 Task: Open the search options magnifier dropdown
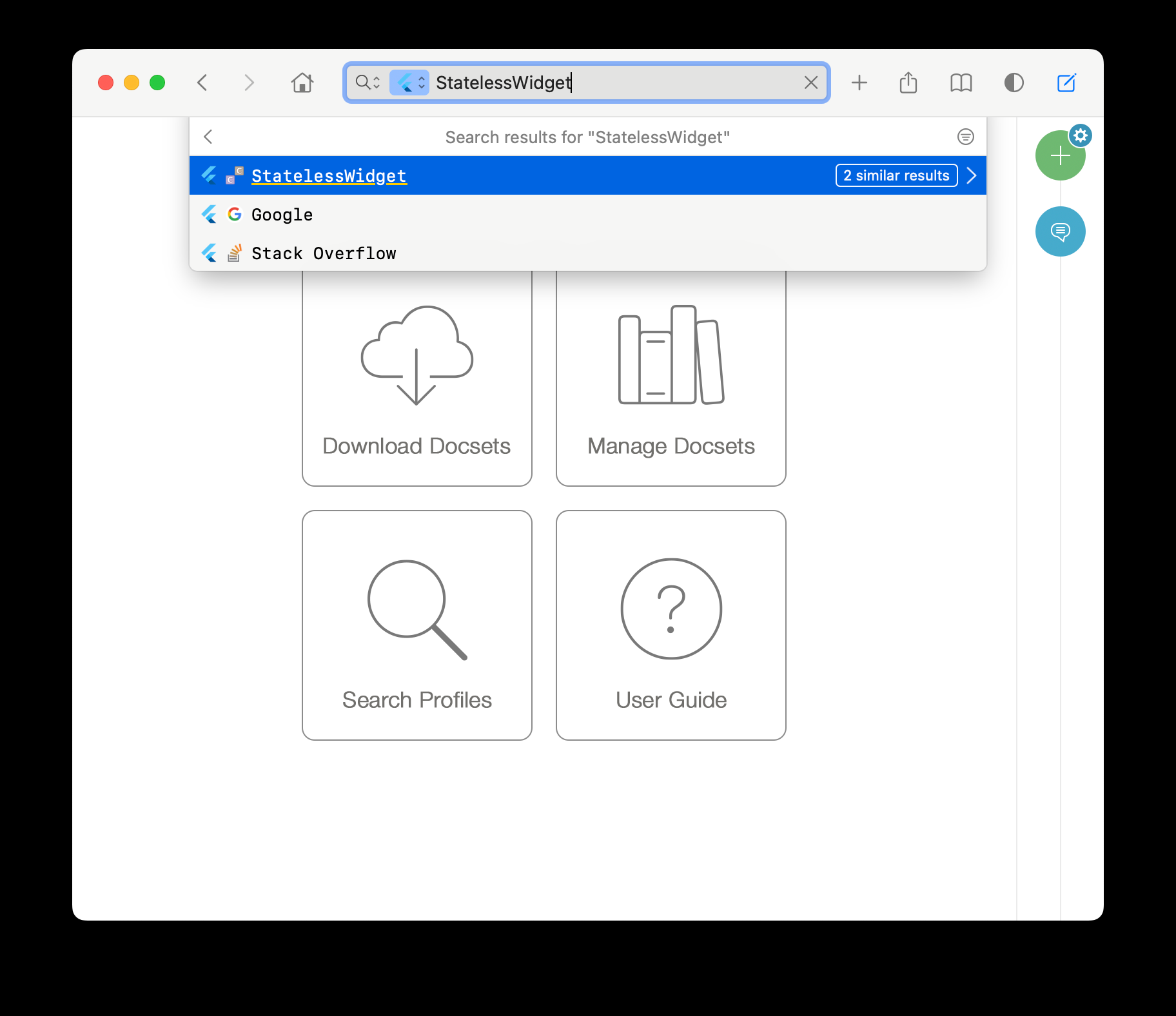pos(368,83)
